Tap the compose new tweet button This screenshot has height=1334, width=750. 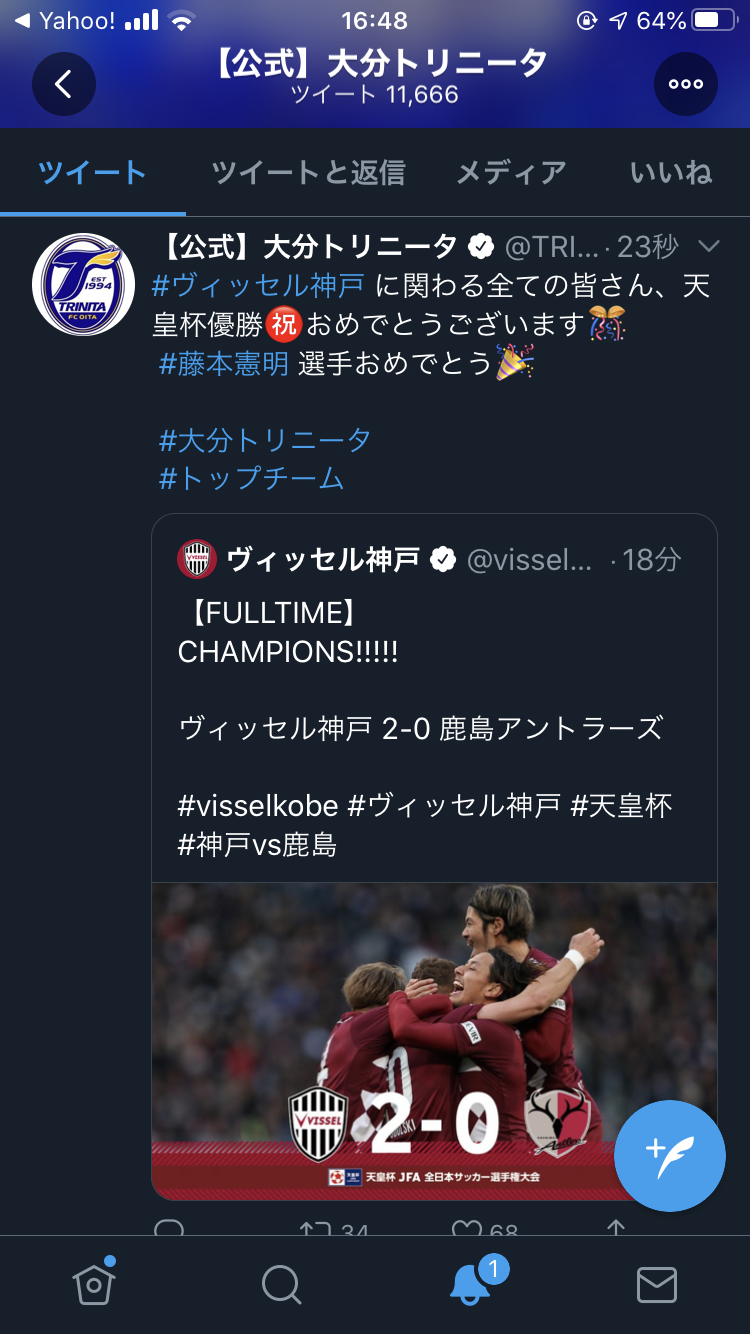(x=669, y=1155)
